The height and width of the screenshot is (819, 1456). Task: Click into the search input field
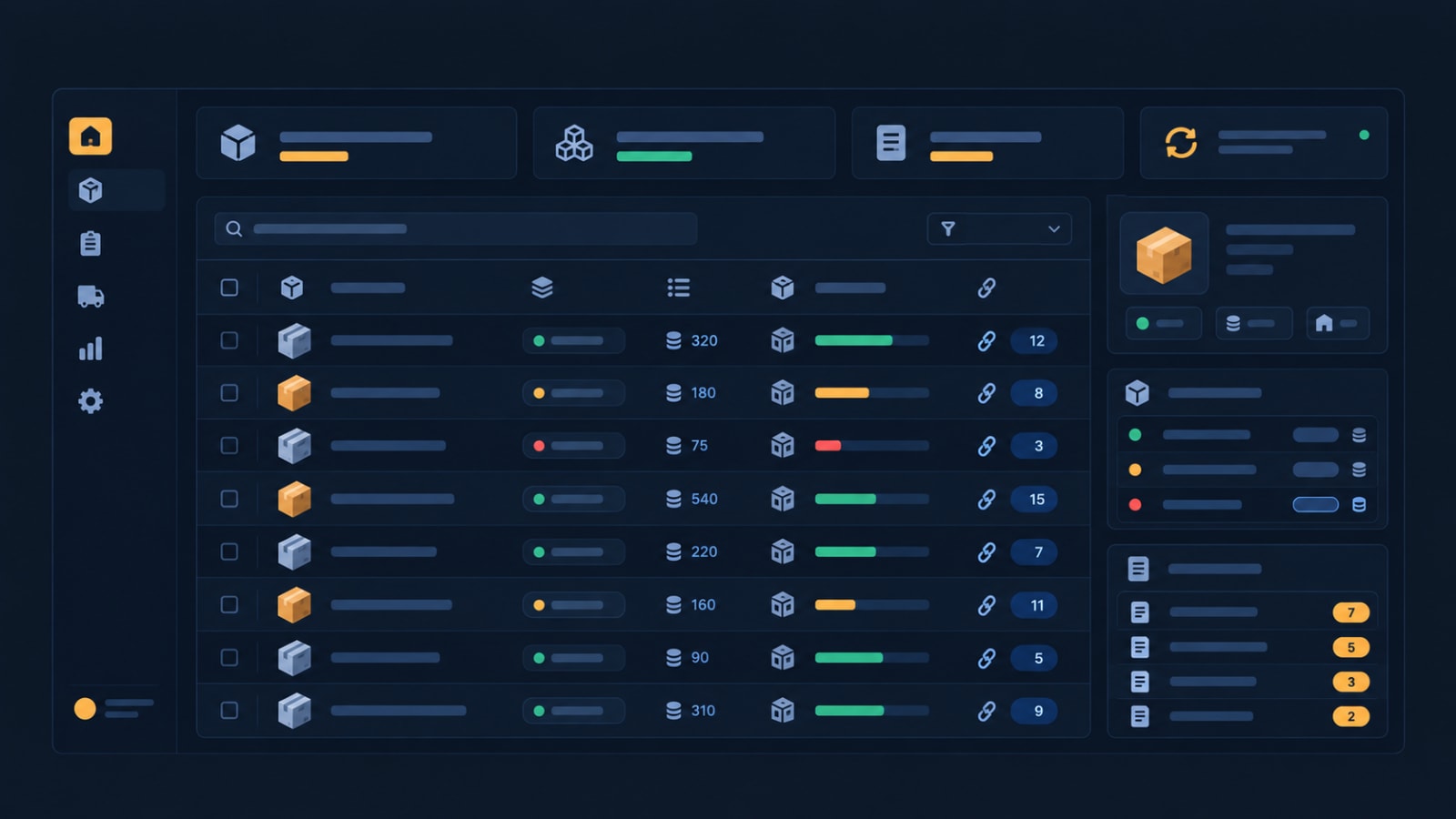click(x=456, y=228)
